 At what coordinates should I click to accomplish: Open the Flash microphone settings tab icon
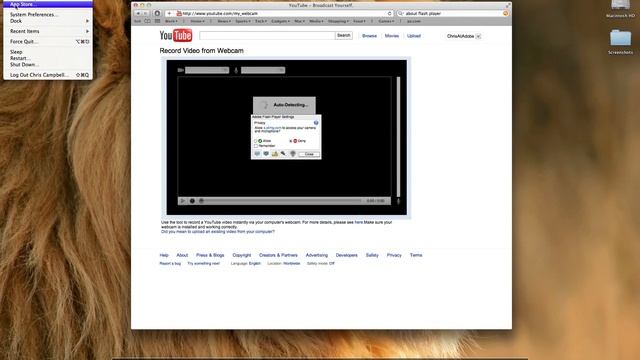pyautogui.click(x=283, y=154)
